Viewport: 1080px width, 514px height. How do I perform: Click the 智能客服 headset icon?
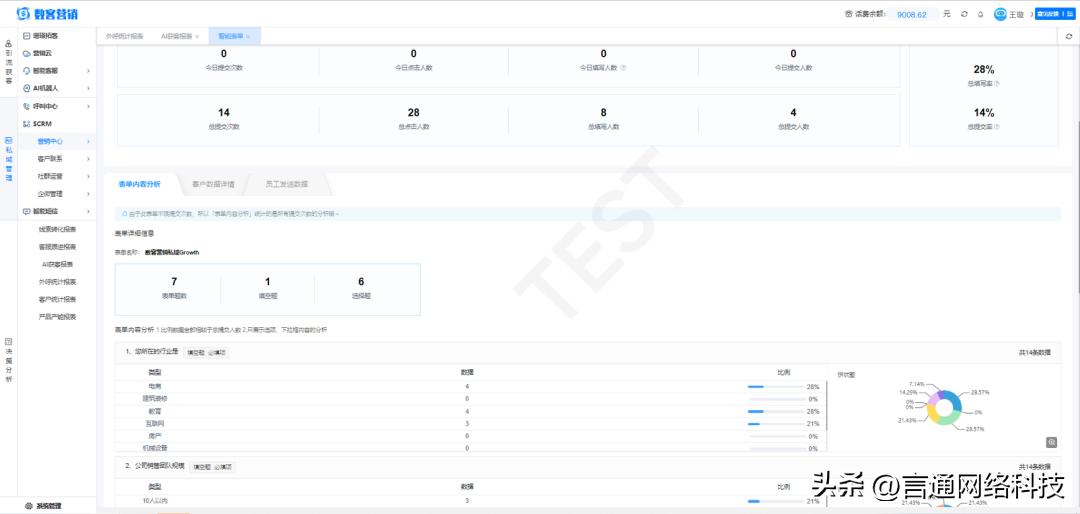click(26, 70)
